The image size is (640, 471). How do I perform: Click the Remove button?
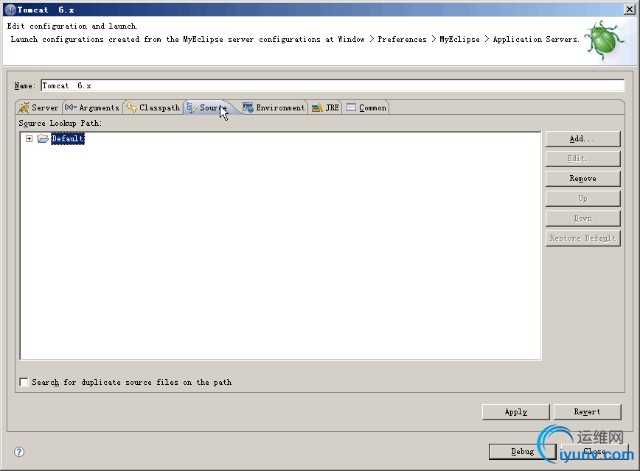[583, 178]
